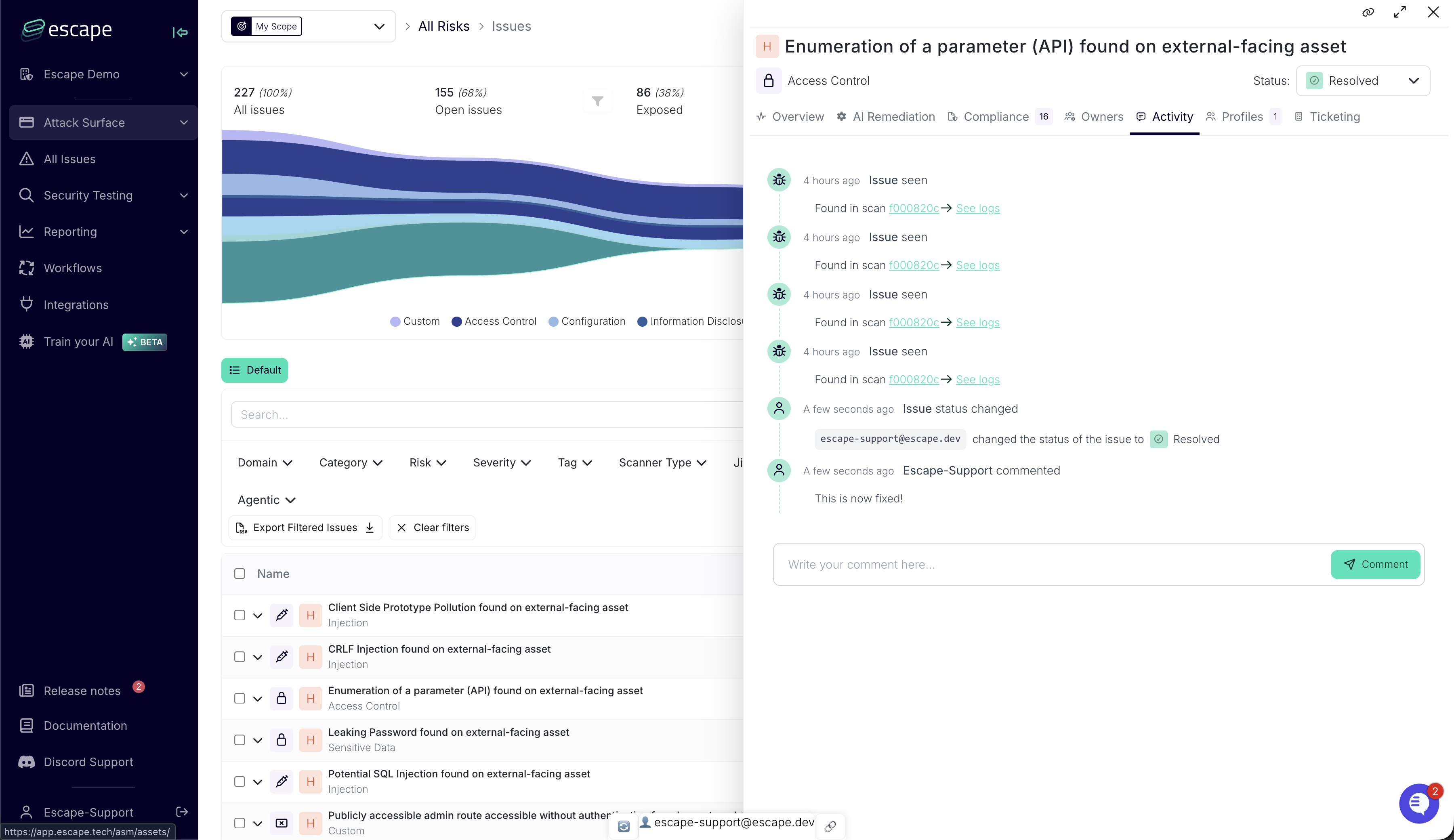The image size is (1454, 840).
Task: Open the issue in fullscreen via expand icon
Action: click(x=1400, y=12)
